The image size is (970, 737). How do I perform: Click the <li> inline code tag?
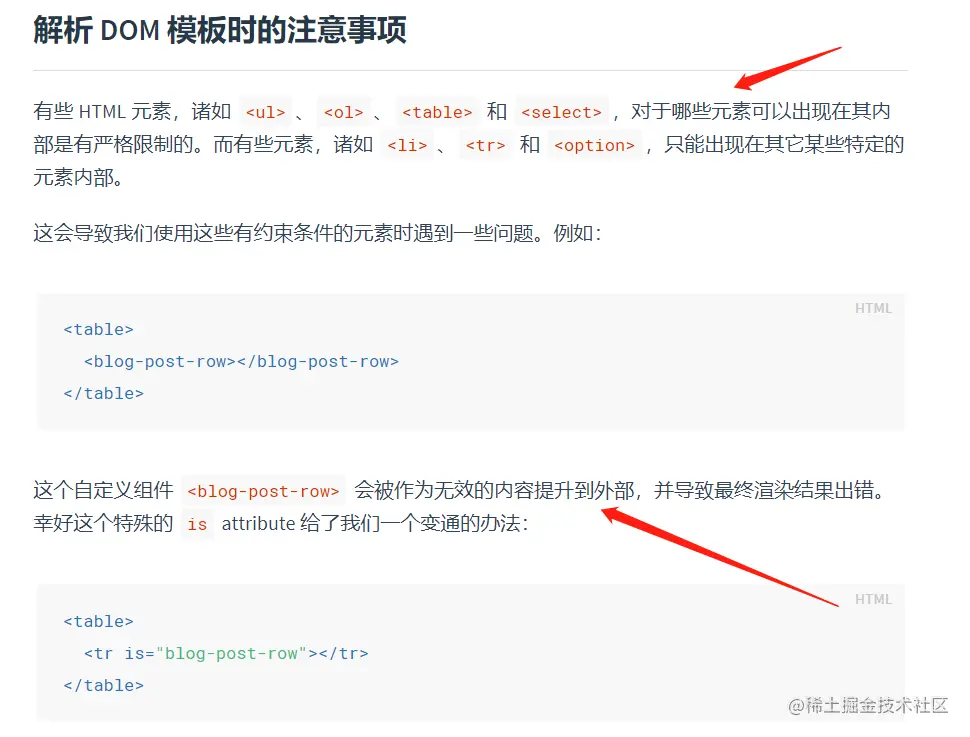pos(407,145)
